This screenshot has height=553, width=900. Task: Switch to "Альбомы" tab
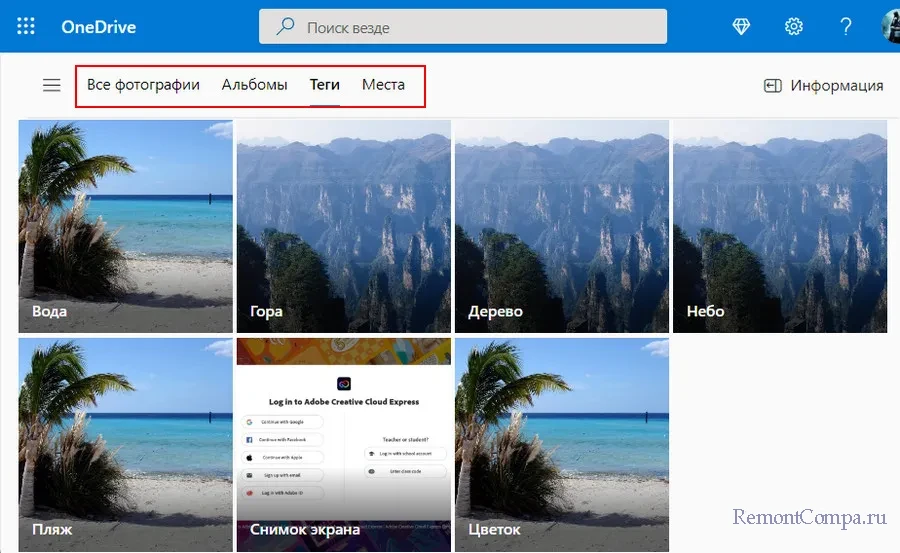(x=254, y=85)
